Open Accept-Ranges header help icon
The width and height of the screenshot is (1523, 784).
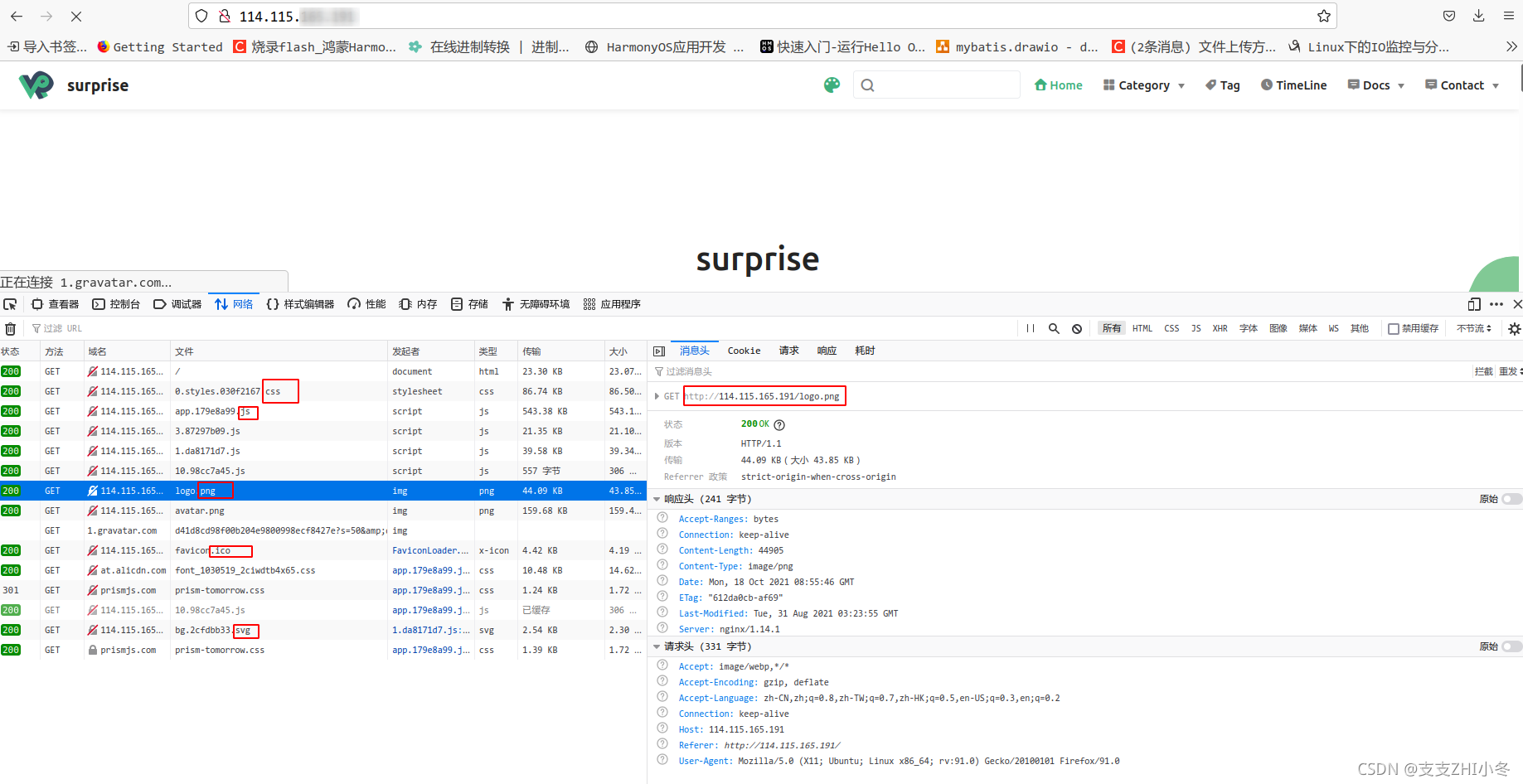click(662, 518)
